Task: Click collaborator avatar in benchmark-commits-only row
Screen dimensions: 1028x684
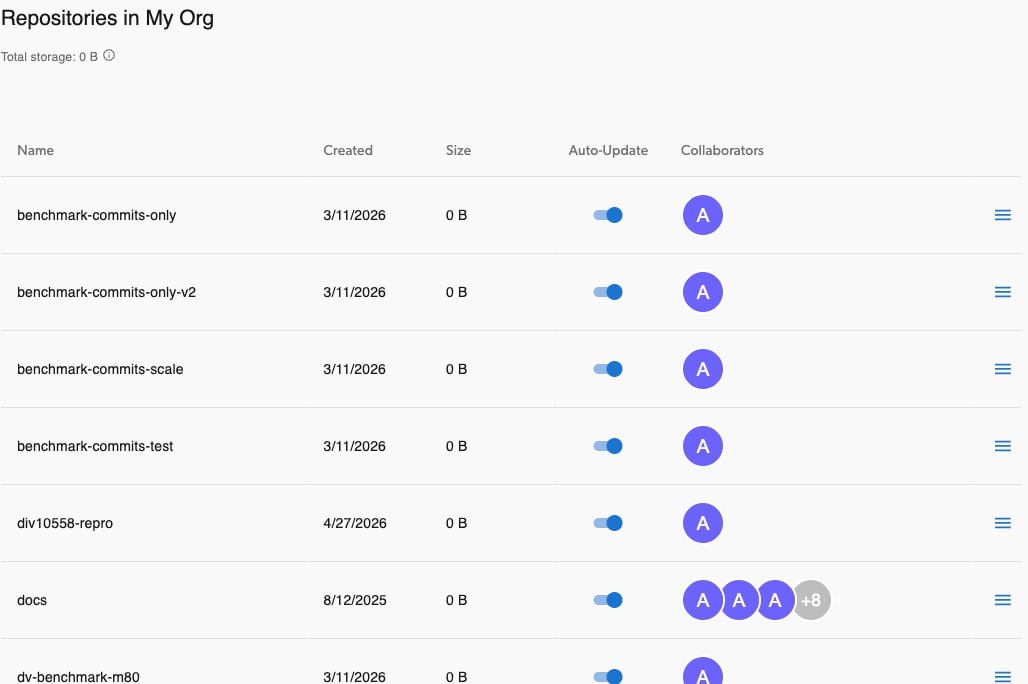Action: pos(703,215)
